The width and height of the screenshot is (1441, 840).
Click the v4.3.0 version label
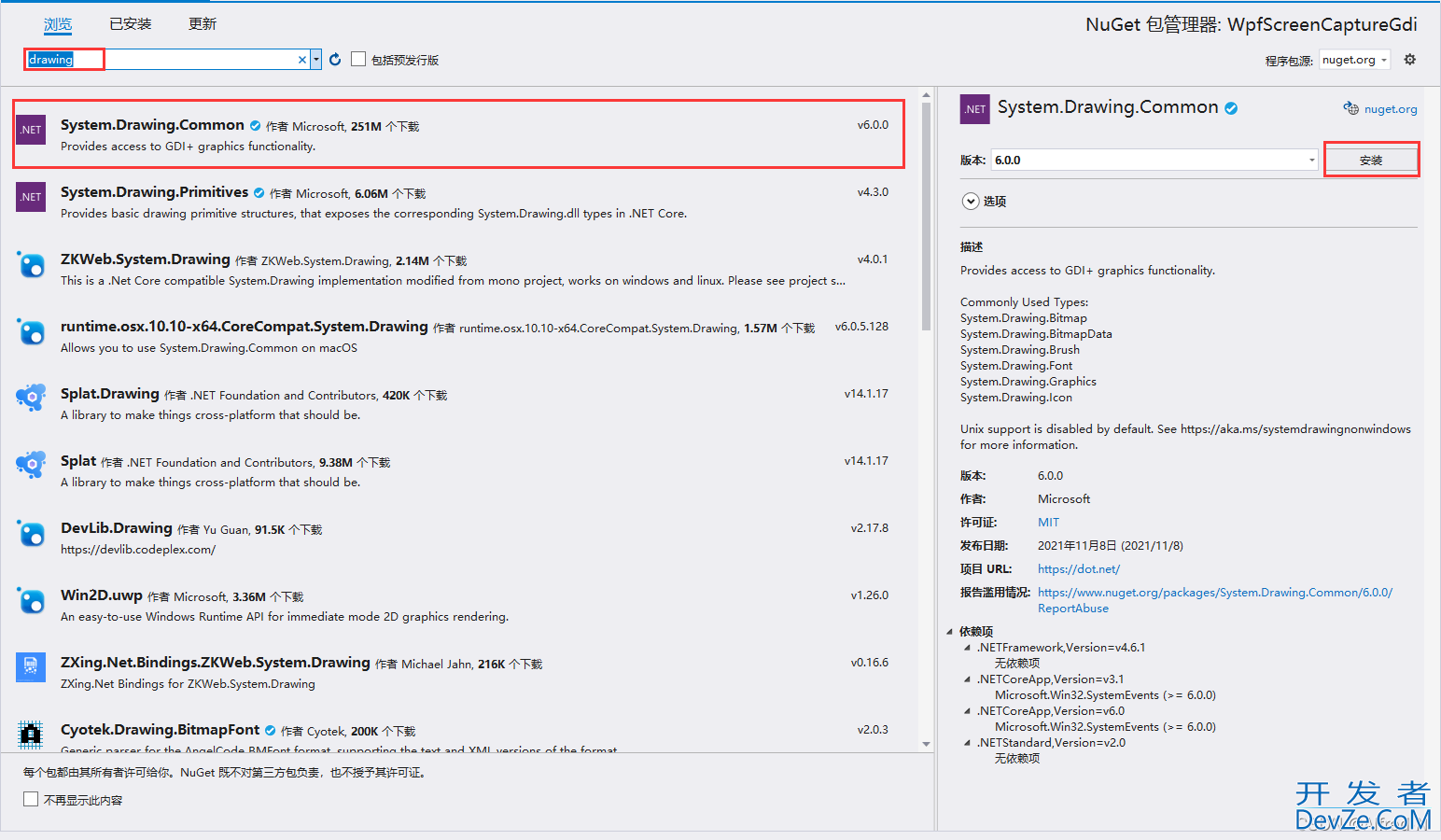tap(873, 192)
